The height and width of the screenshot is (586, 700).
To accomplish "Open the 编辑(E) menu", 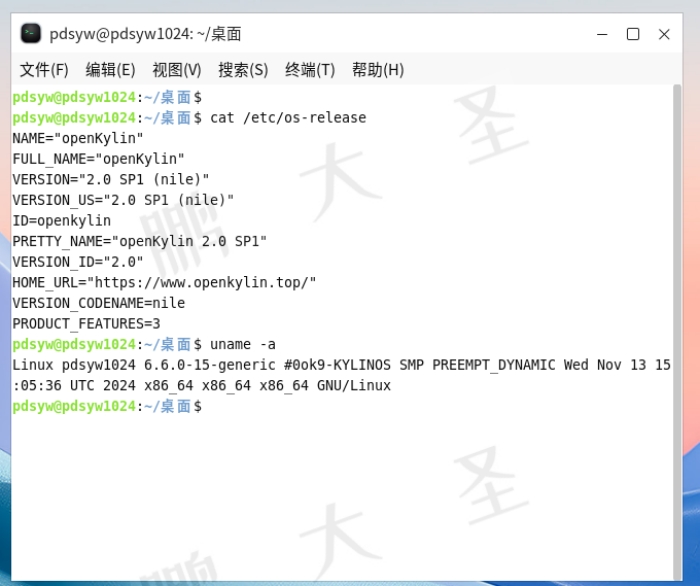I will coord(110,70).
